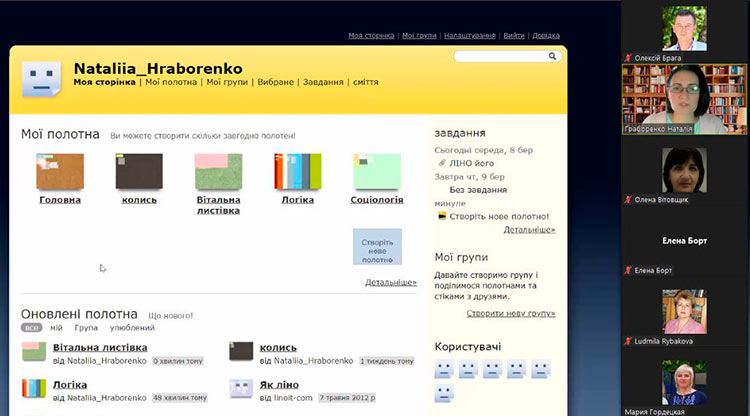Select the Вибране header tab
750x416 pixels.
point(276,82)
